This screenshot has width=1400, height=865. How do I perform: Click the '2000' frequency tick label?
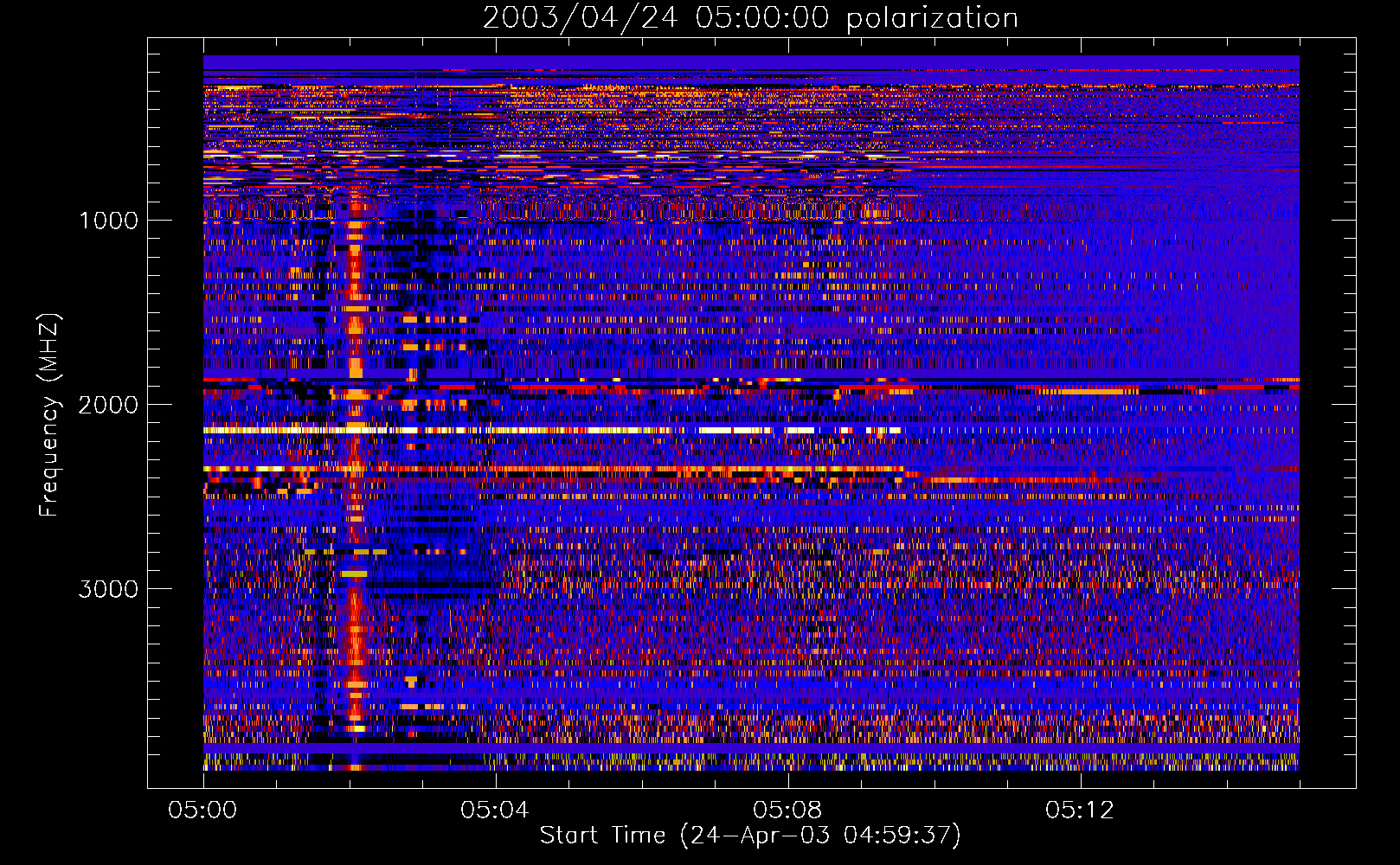(109, 405)
